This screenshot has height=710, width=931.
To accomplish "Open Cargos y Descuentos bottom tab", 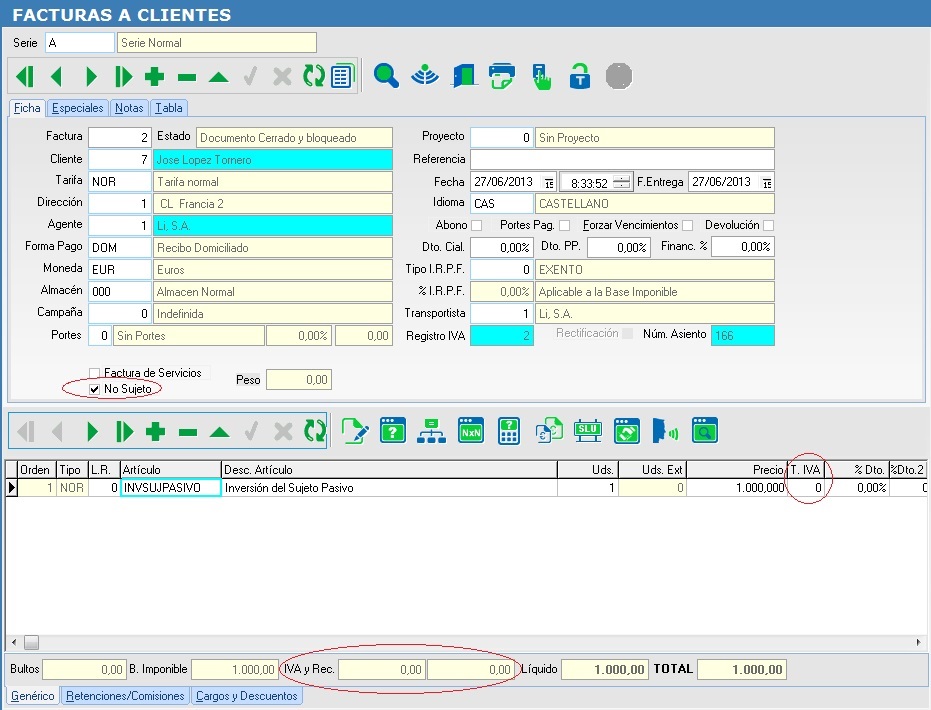I will [246, 696].
